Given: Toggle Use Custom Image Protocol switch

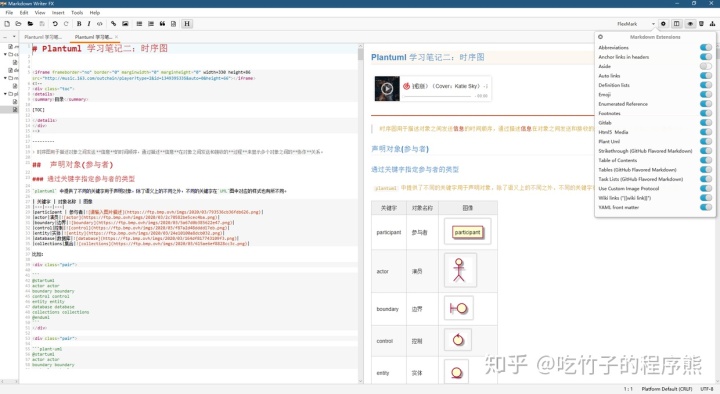Looking at the screenshot, I should click(705, 188).
